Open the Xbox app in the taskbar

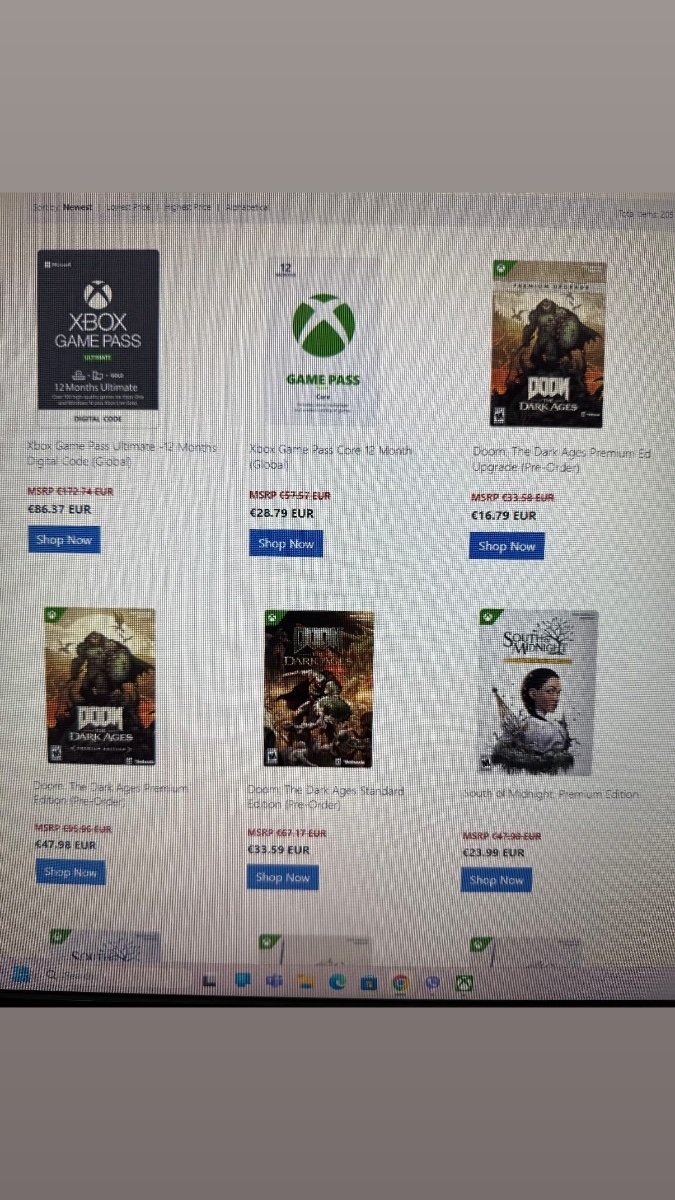click(464, 983)
